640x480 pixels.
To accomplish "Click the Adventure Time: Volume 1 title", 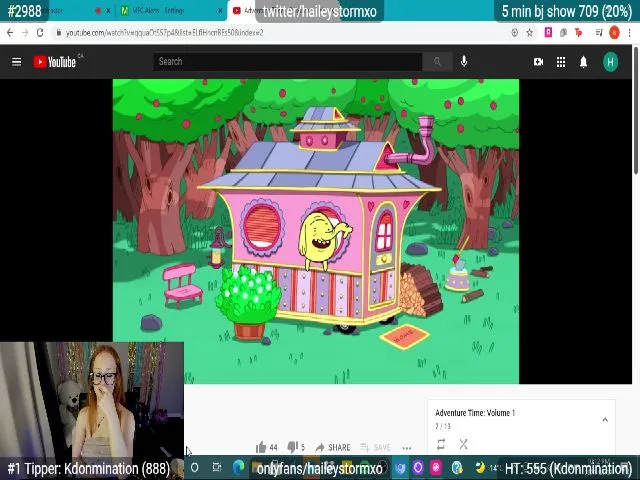I will (x=475, y=413).
